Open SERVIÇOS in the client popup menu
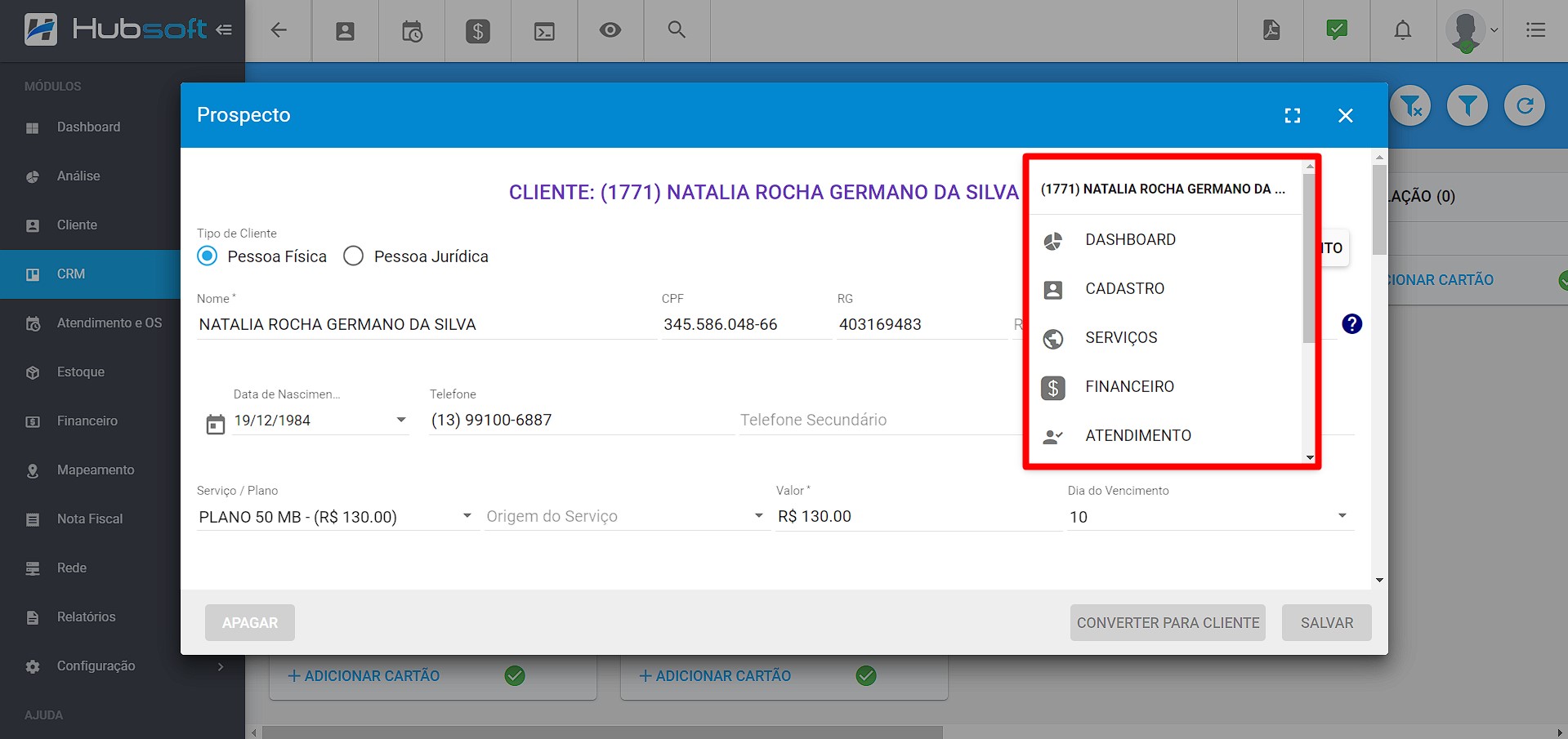Screen dimensions: 1568x739 pos(1165,338)
